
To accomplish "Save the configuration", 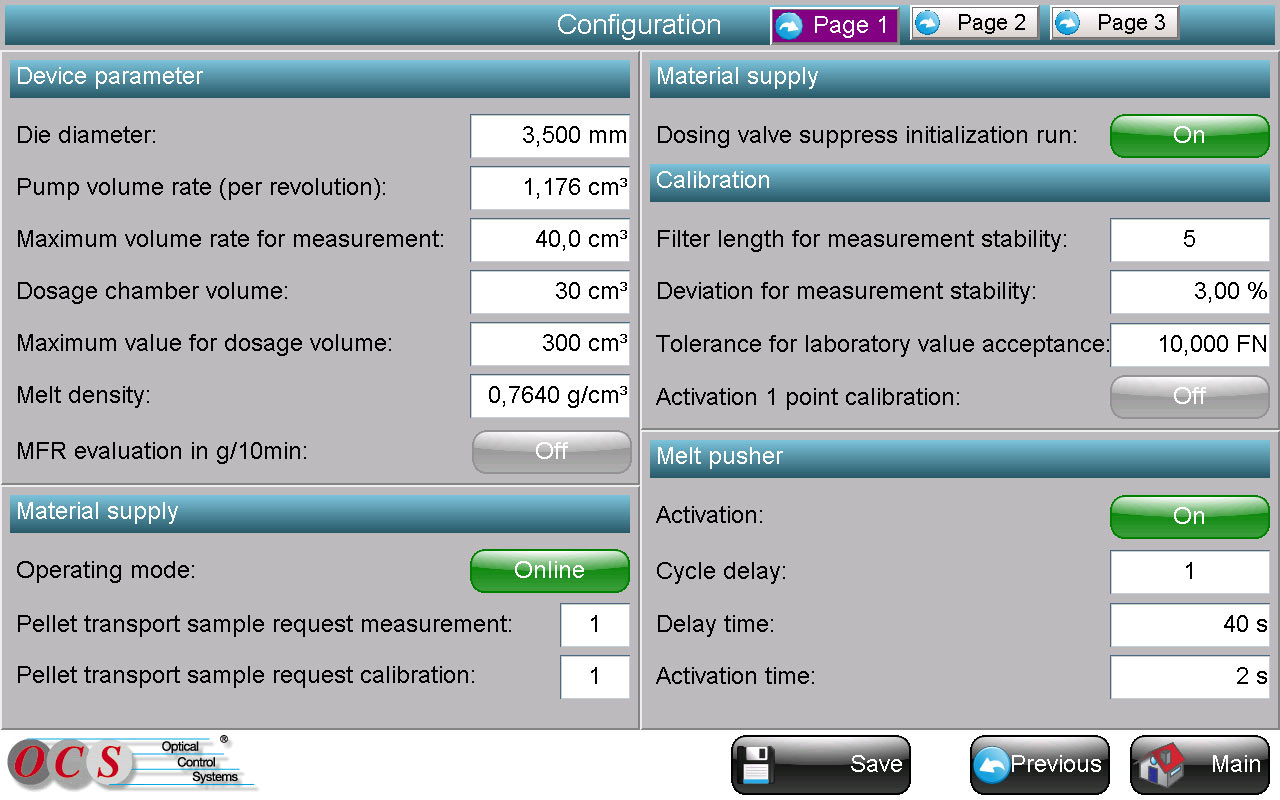I will tap(821, 766).
